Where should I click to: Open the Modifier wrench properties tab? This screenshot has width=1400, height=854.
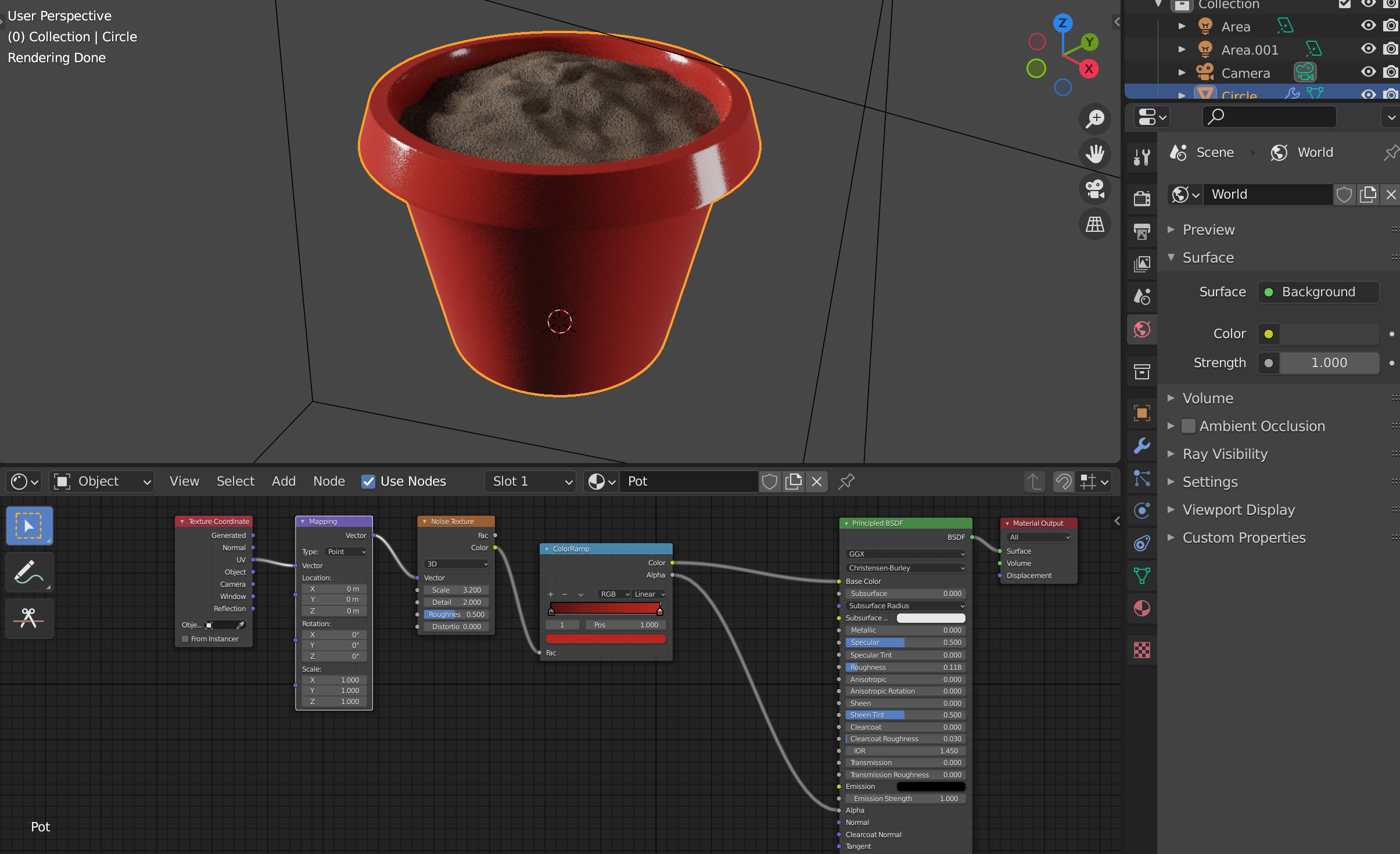point(1142,446)
